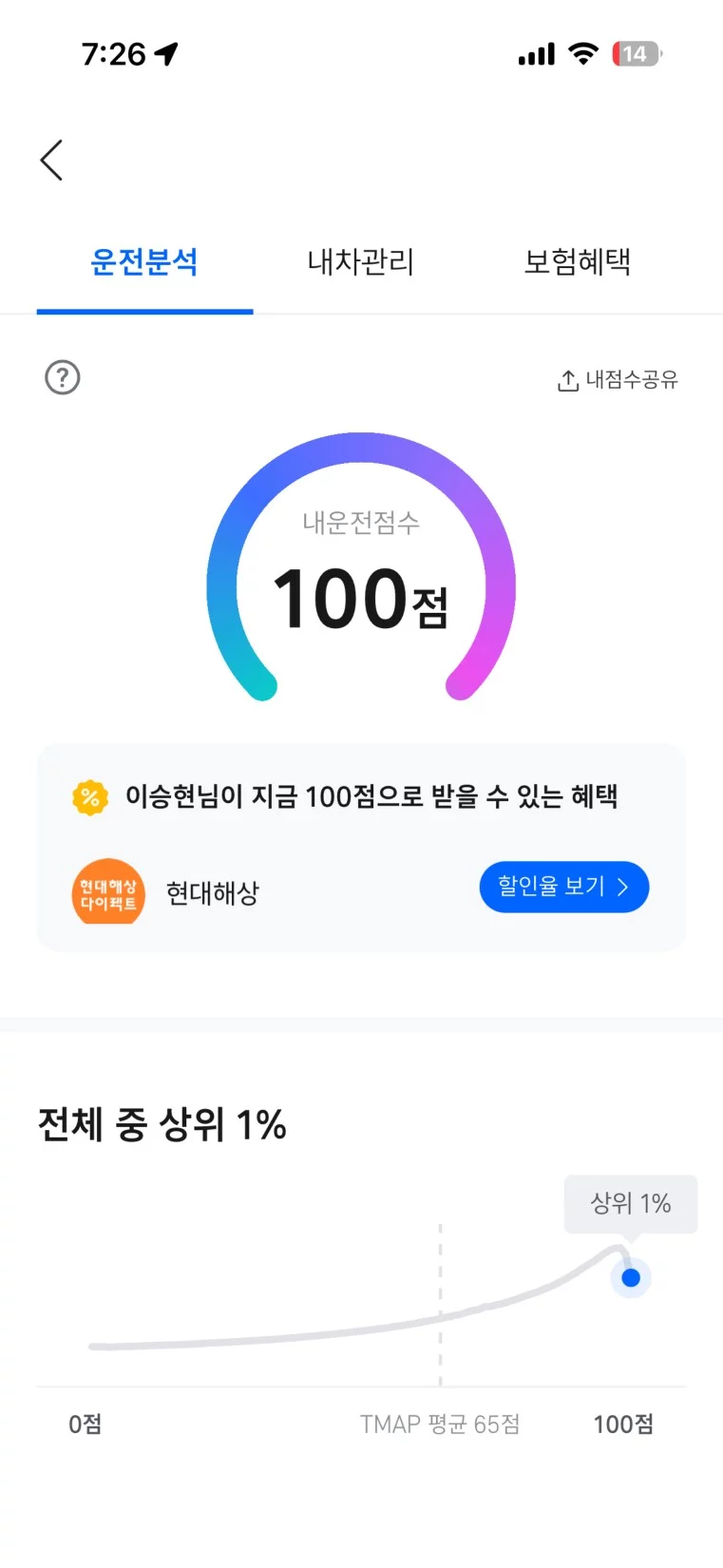Tap the 현대해상 다이렉트 orange logo
Screen dimensions: 723x1568
[x=108, y=892]
